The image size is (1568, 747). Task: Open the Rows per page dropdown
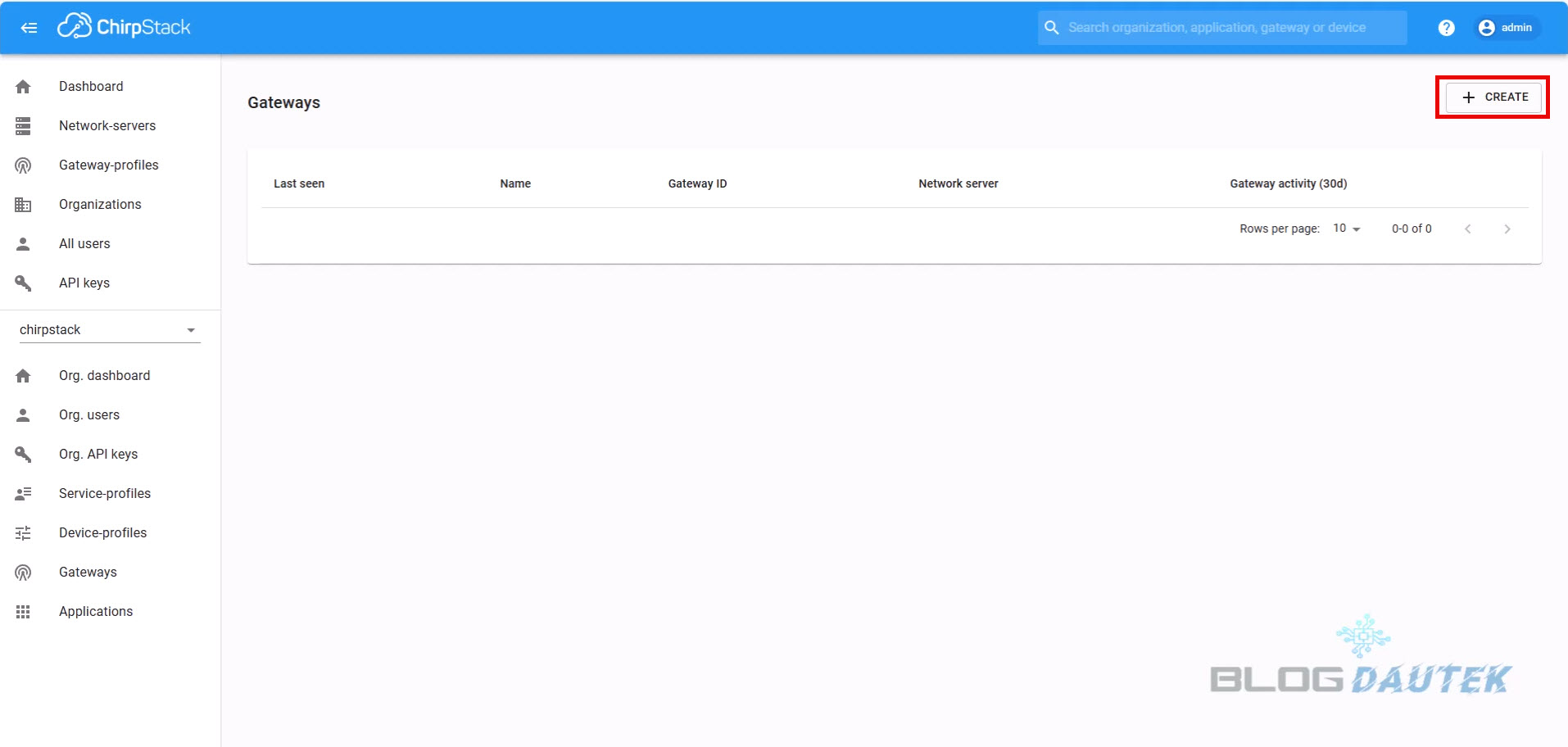tap(1346, 229)
